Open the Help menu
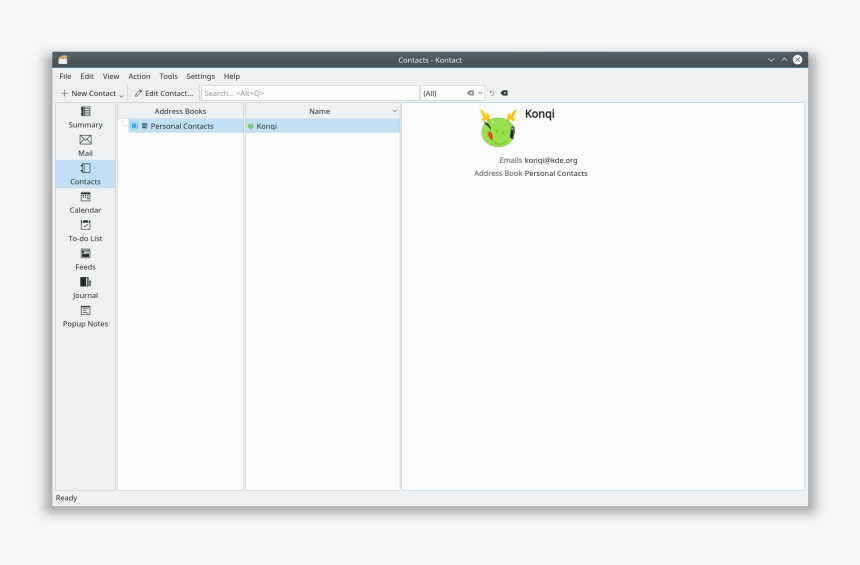 click(231, 76)
